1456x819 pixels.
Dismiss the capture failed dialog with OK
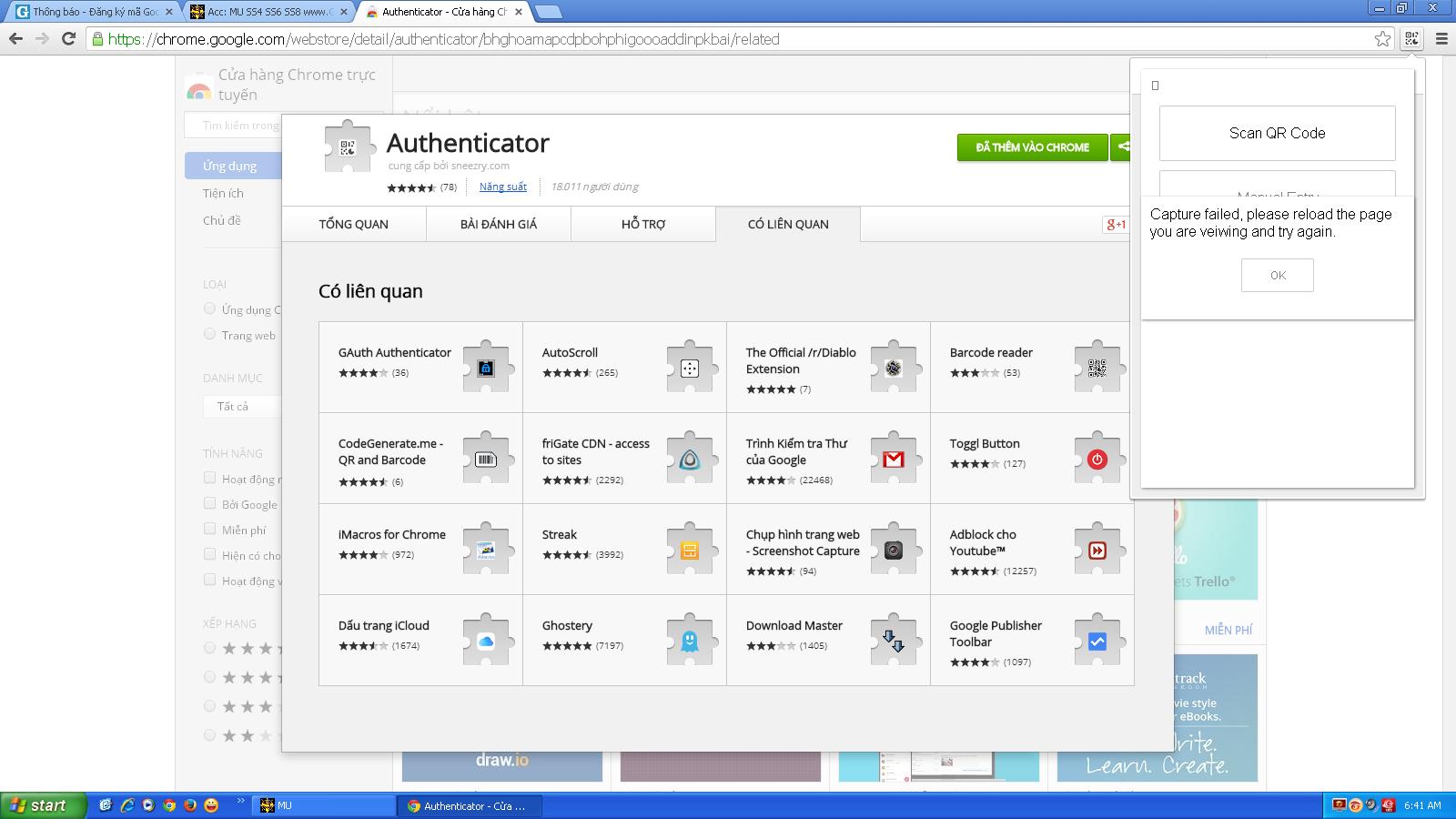[x=1278, y=275]
